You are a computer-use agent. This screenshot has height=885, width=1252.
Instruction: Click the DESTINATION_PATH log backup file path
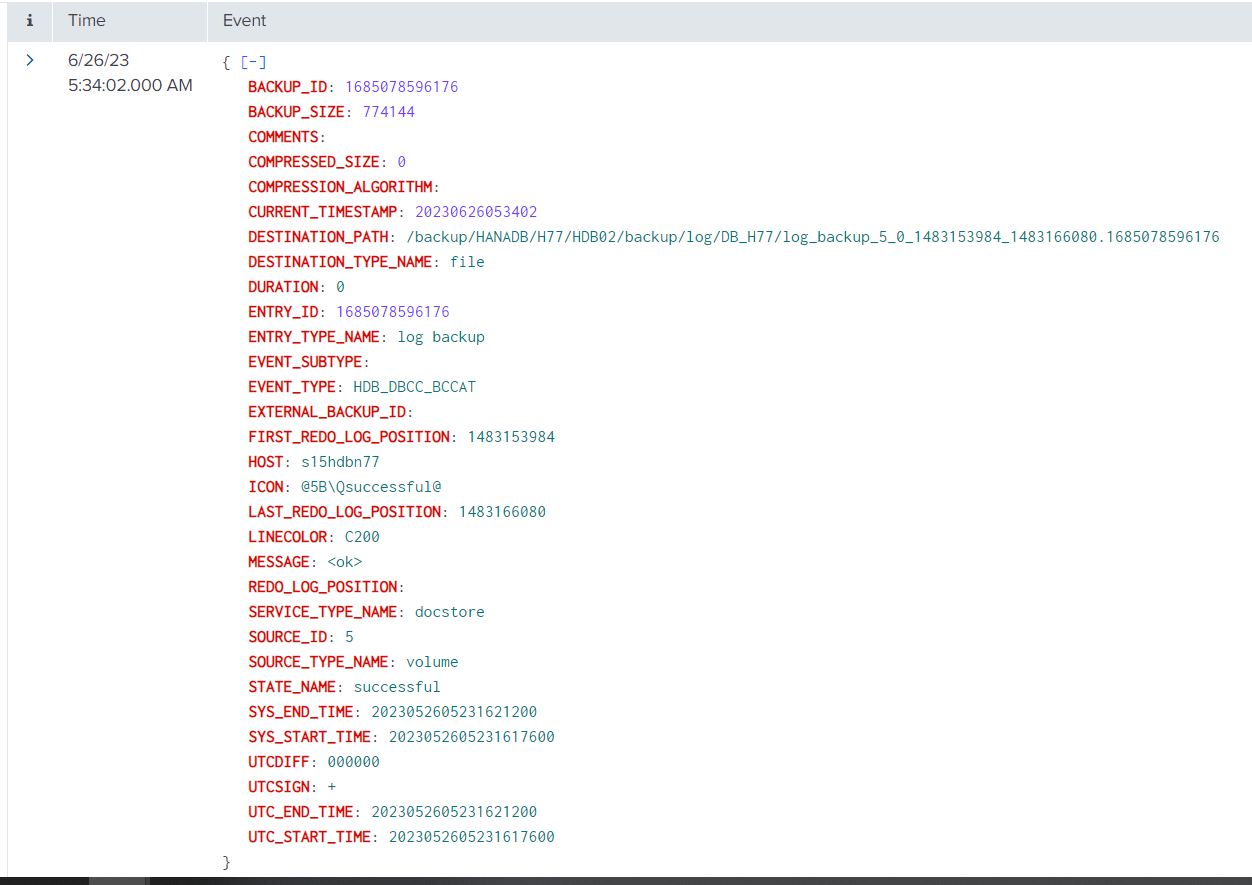tap(812, 237)
